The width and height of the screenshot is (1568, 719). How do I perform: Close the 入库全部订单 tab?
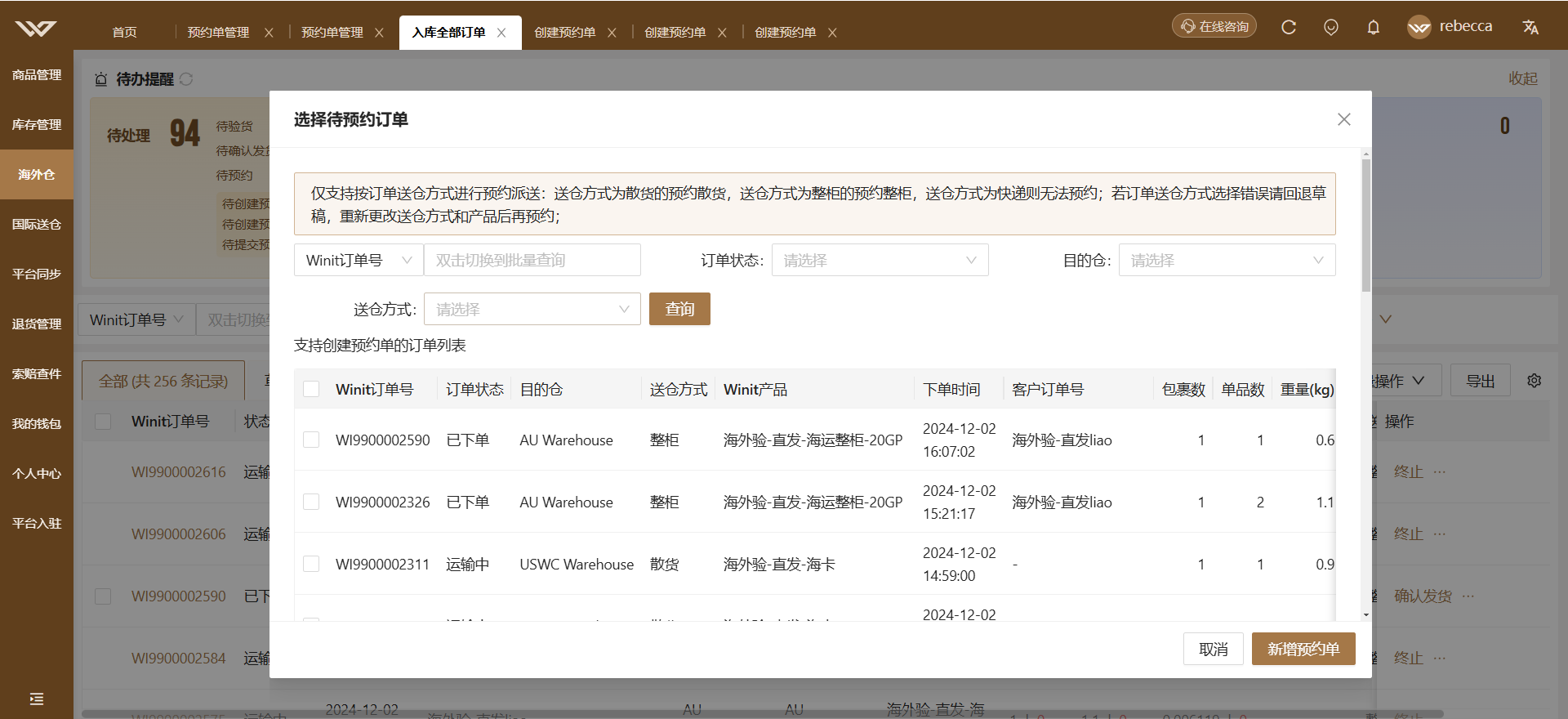click(x=501, y=33)
